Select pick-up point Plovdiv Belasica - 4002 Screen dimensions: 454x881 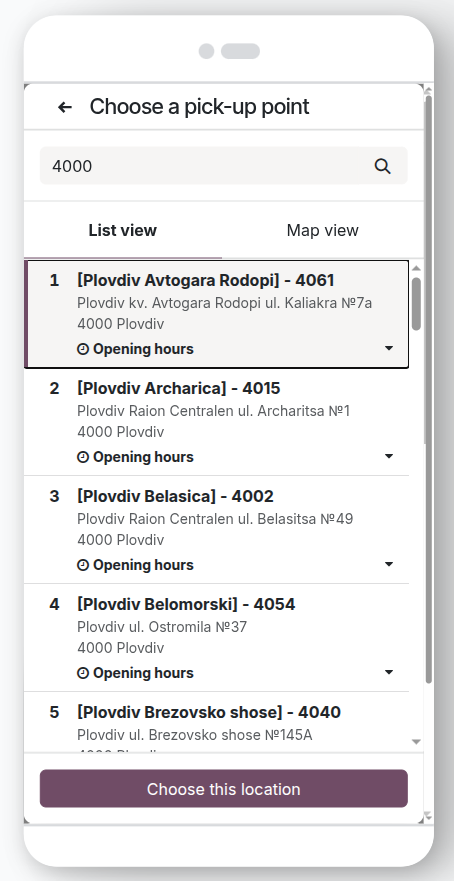[x=217, y=530]
